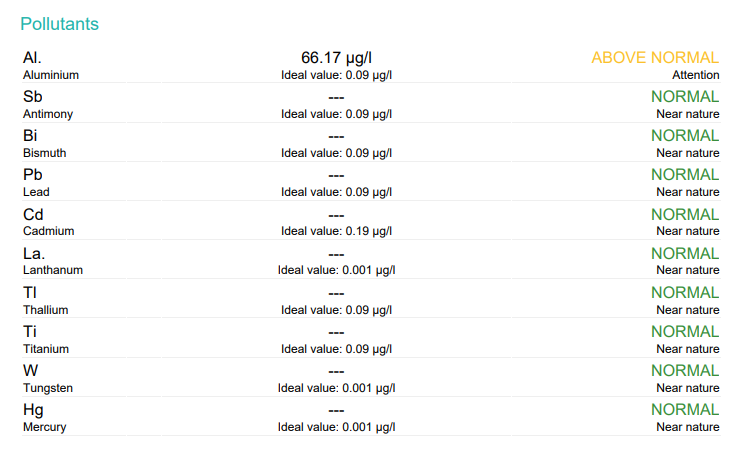Click the NORMAL status in Mercury row

(685, 409)
